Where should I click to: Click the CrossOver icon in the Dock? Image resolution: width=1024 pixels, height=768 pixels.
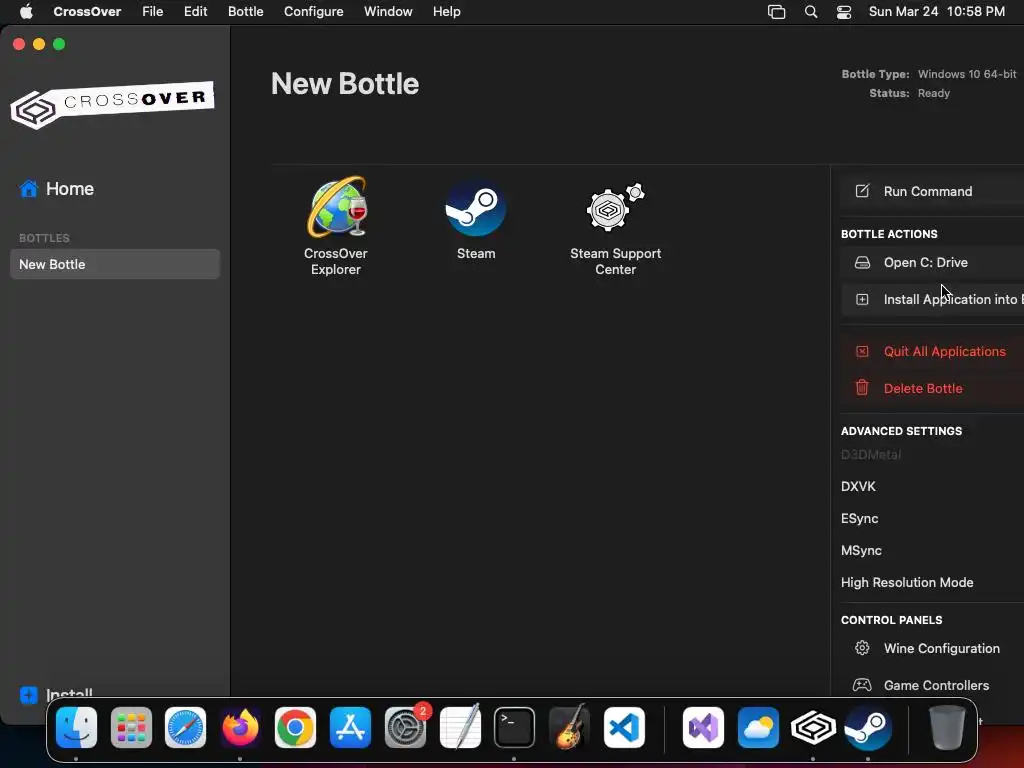[813, 728]
